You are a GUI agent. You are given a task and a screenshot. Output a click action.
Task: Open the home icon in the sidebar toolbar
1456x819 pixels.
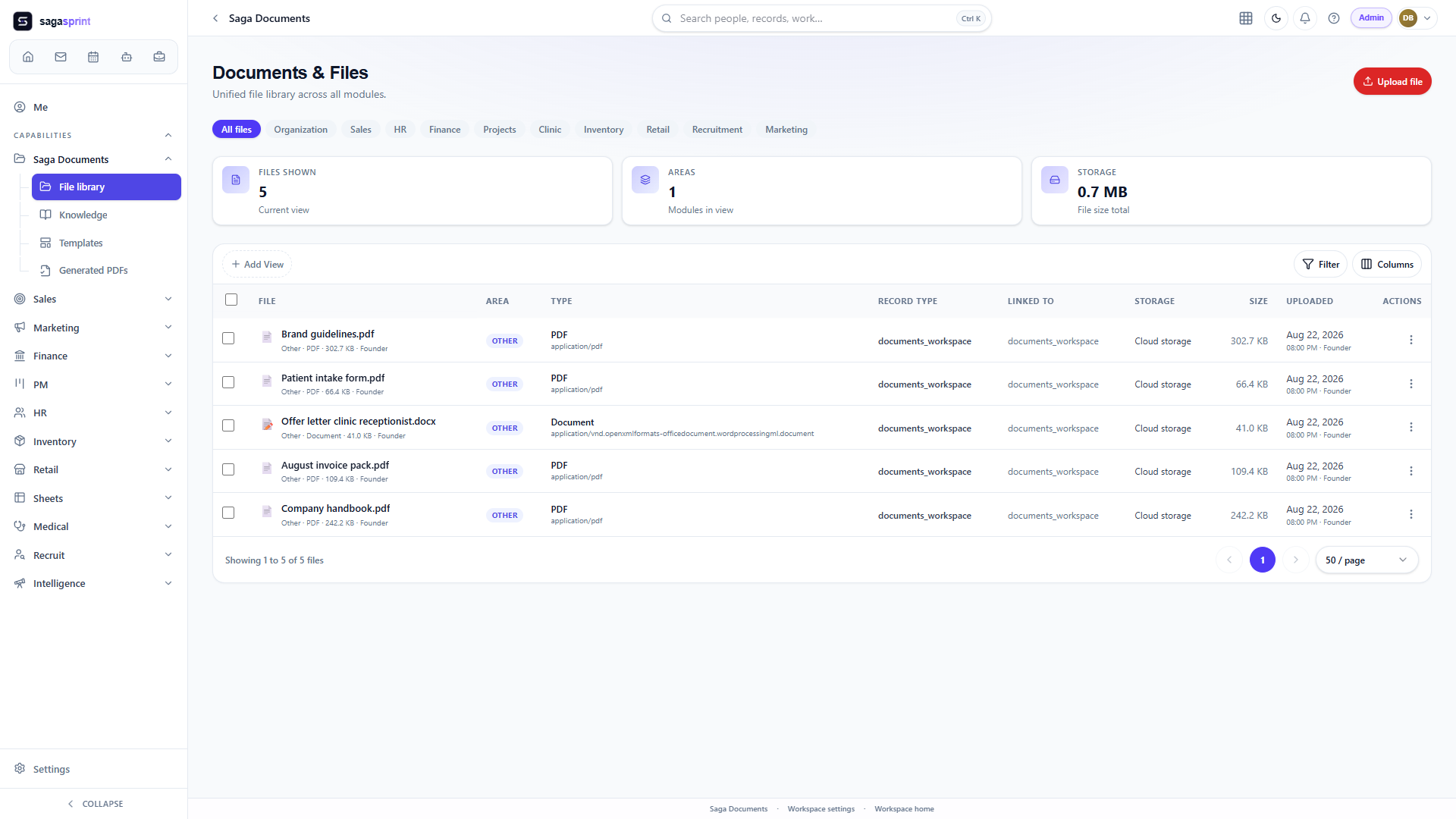point(28,57)
